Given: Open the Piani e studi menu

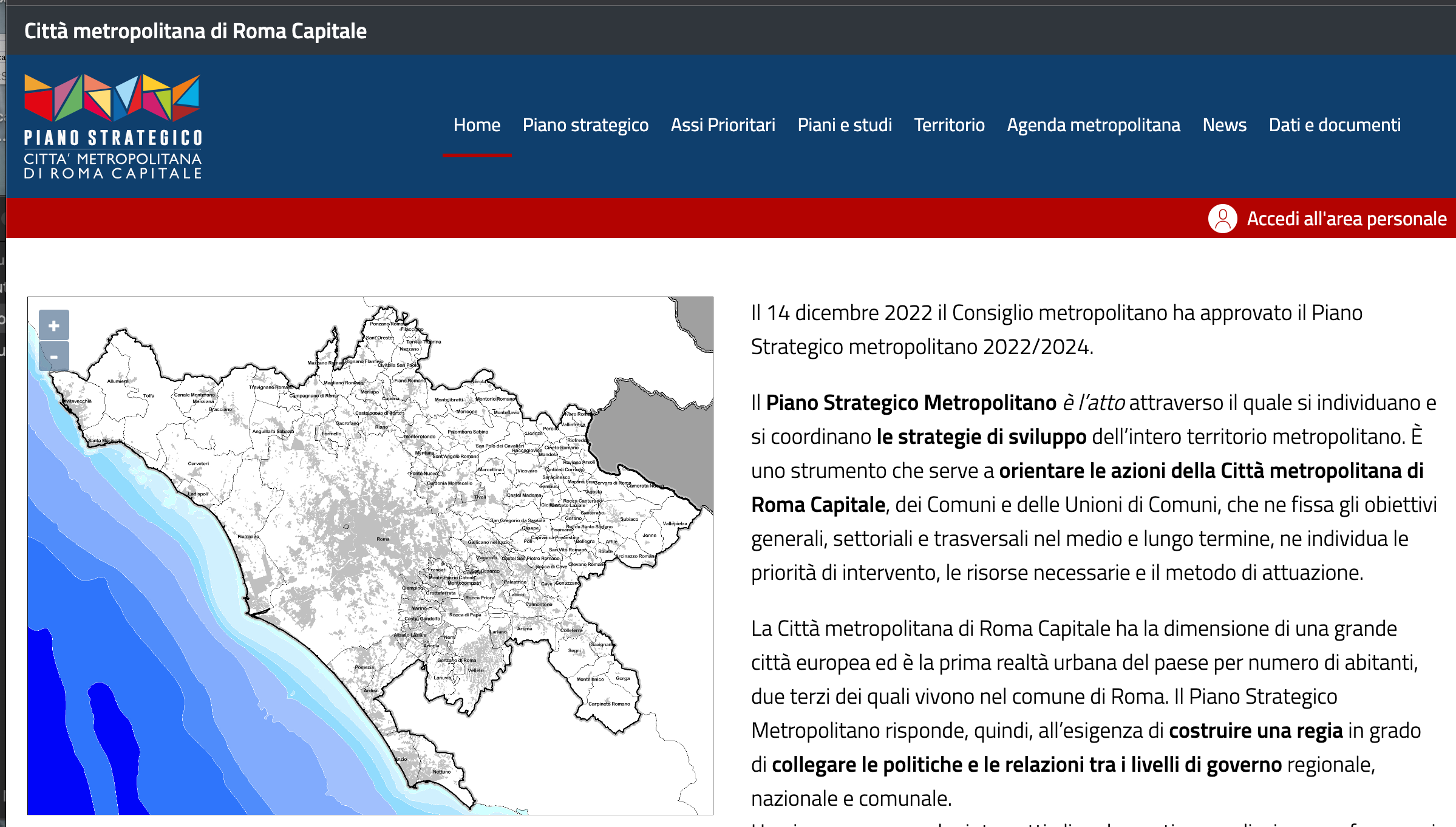Looking at the screenshot, I should (x=845, y=125).
